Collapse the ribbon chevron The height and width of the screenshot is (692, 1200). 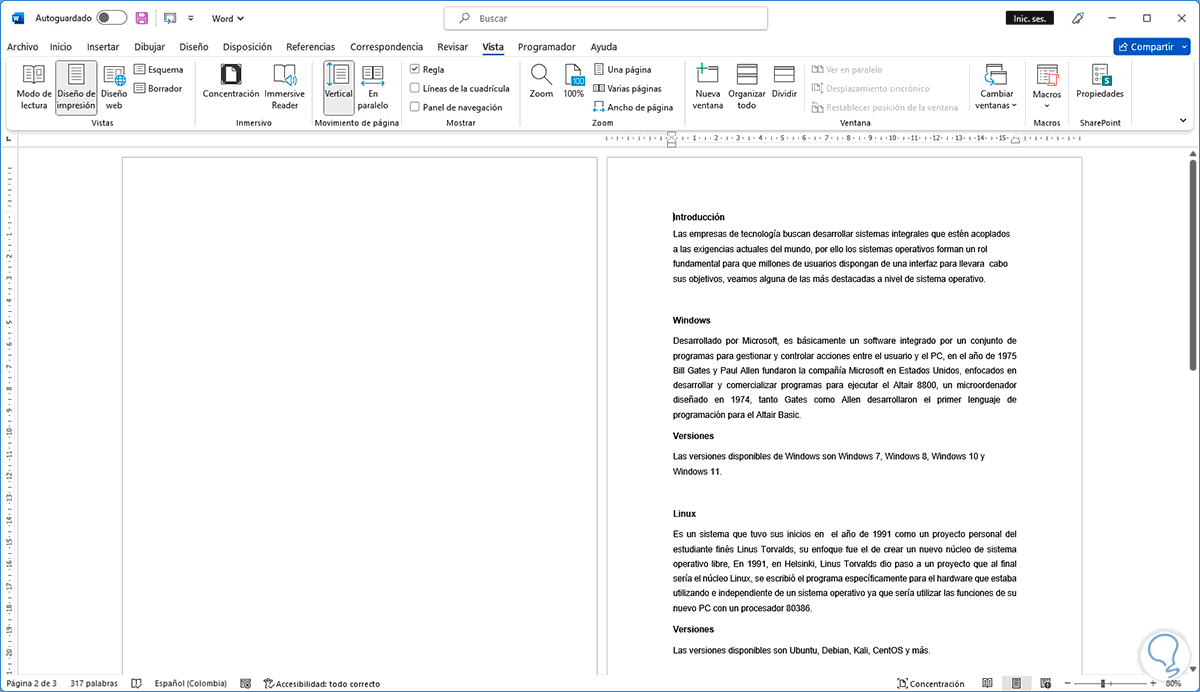coord(1183,121)
